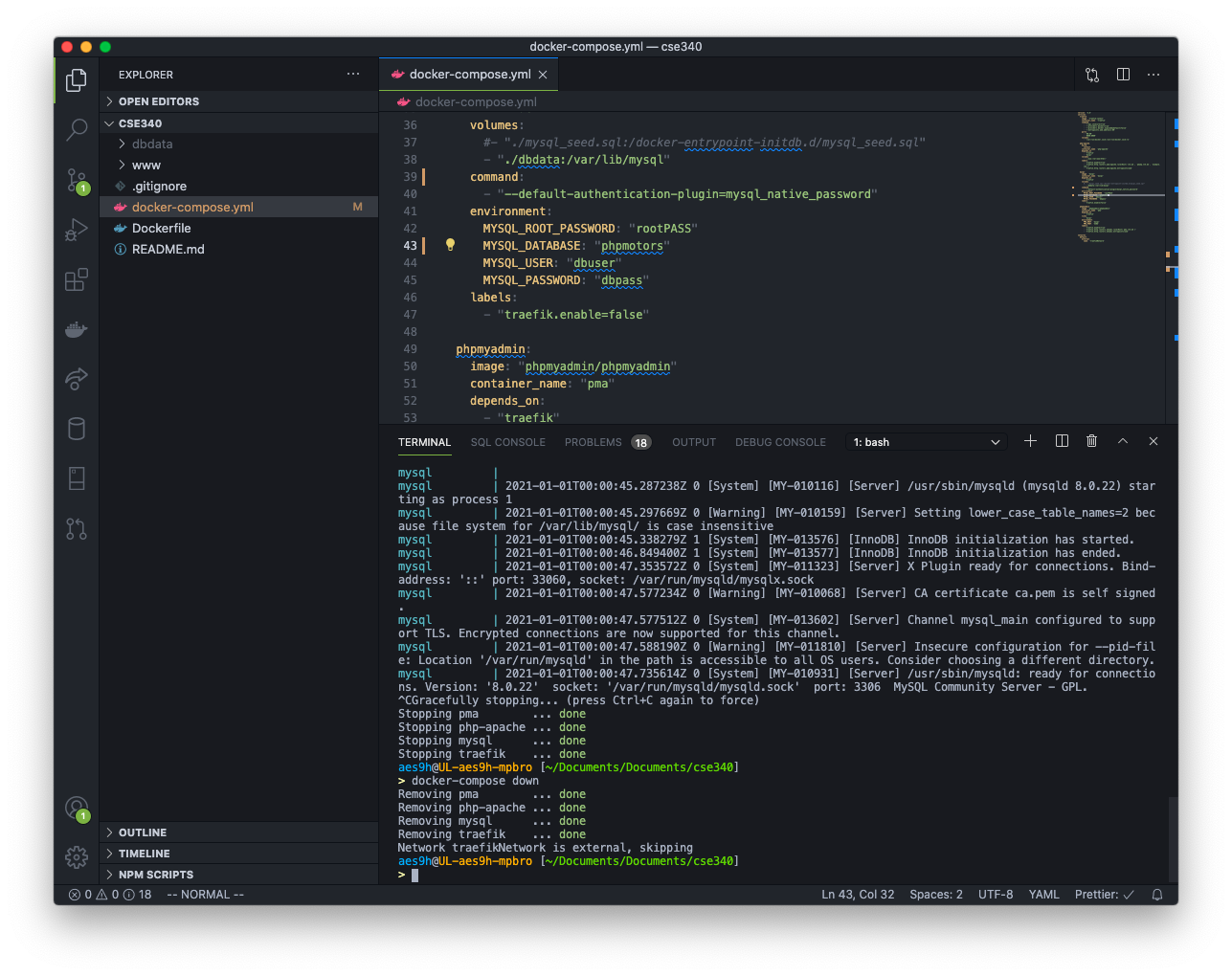Click the editor vertical scrollbar

[1173, 268]
